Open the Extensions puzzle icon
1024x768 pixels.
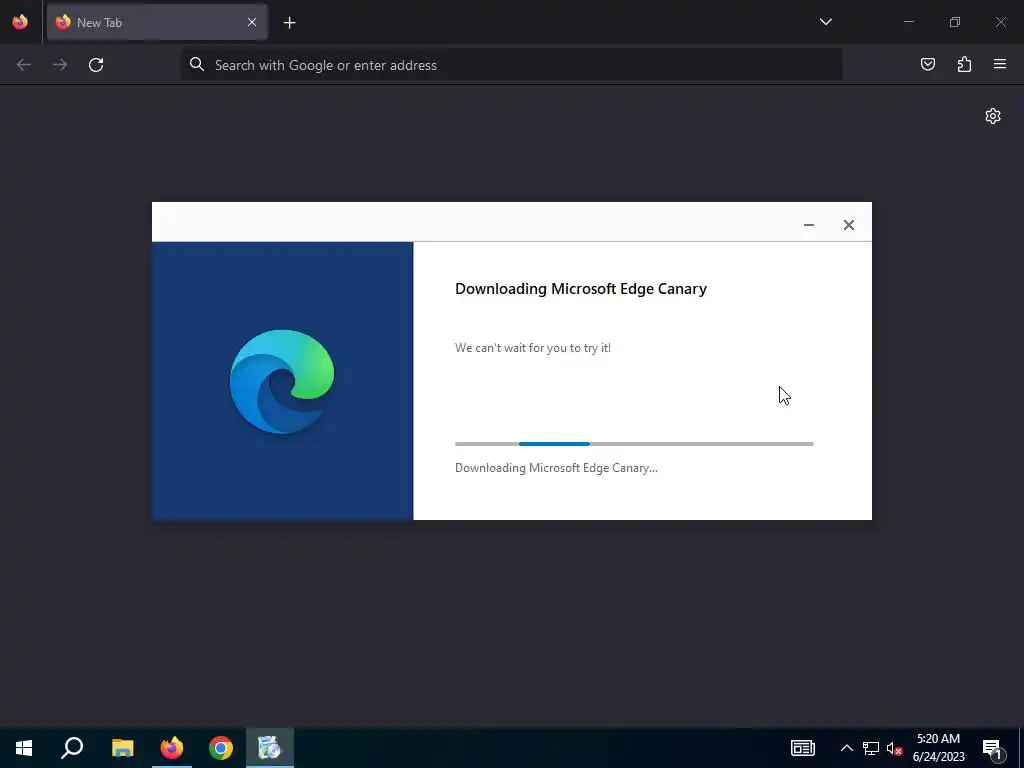click(964, 64)
